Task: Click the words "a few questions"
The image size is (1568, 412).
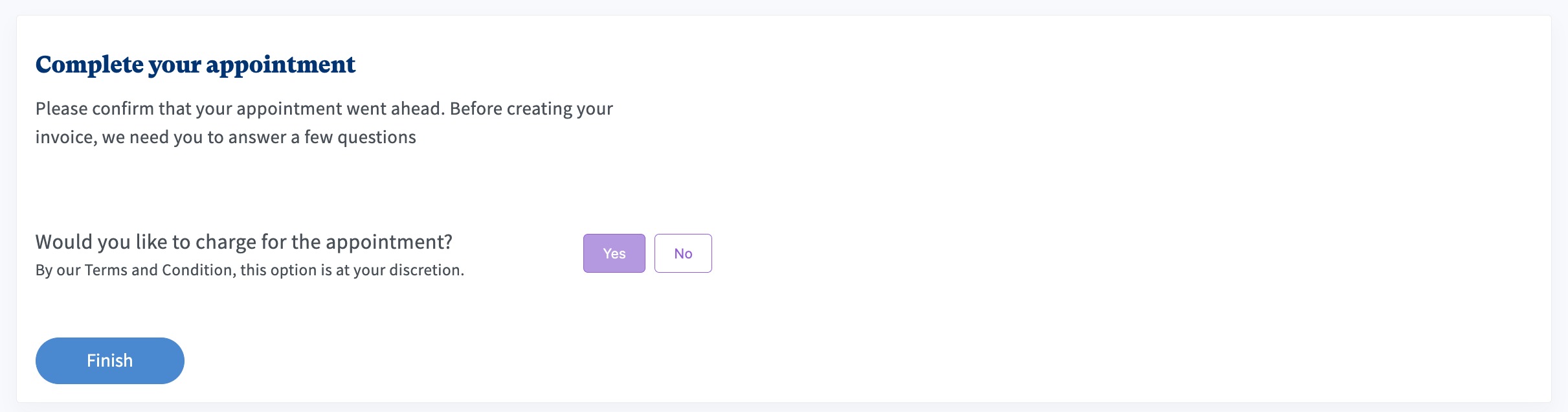Action: coord(353,137)
